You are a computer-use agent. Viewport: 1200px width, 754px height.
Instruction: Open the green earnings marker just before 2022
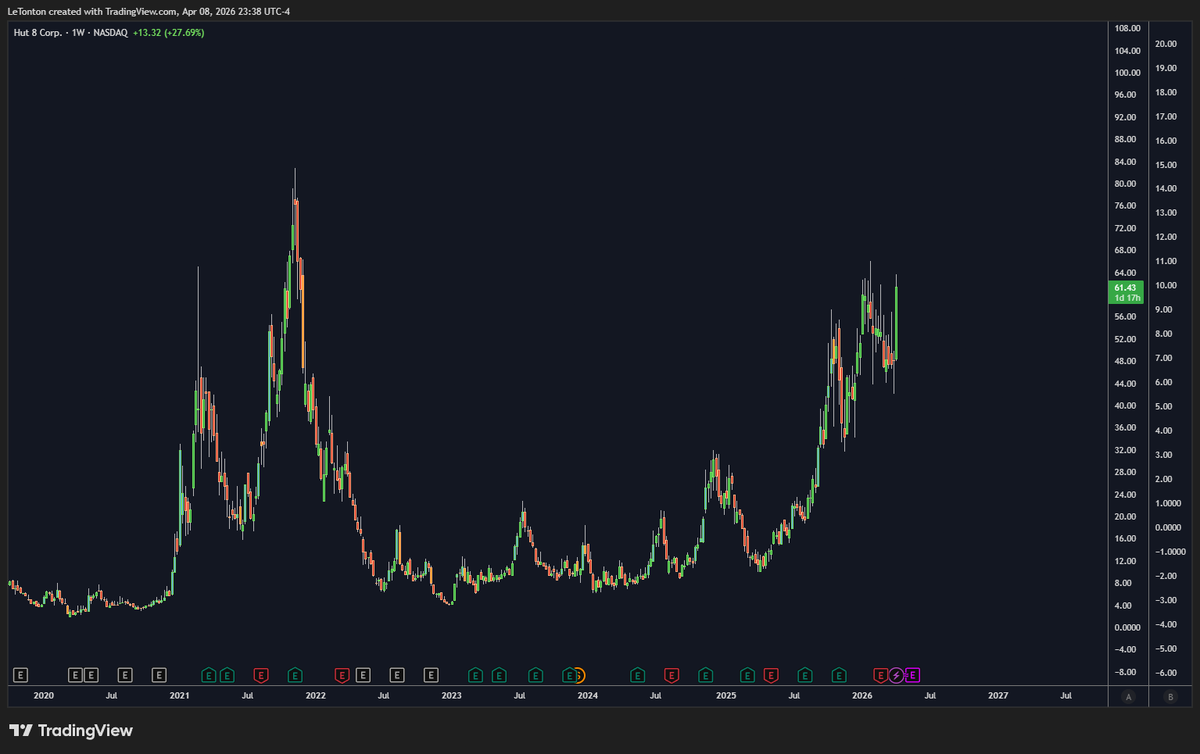pyautogui.click(x=295, y=675)
